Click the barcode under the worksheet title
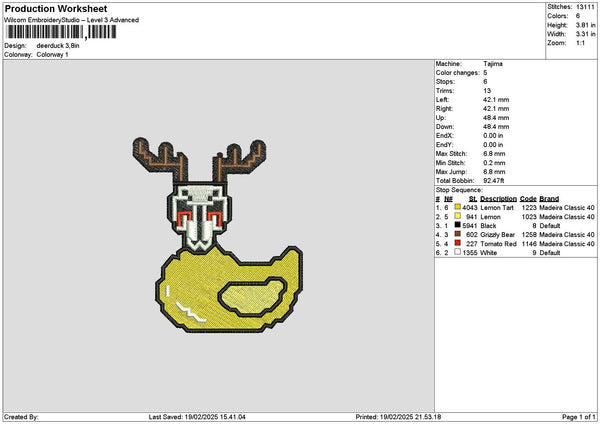 (61, 32)
